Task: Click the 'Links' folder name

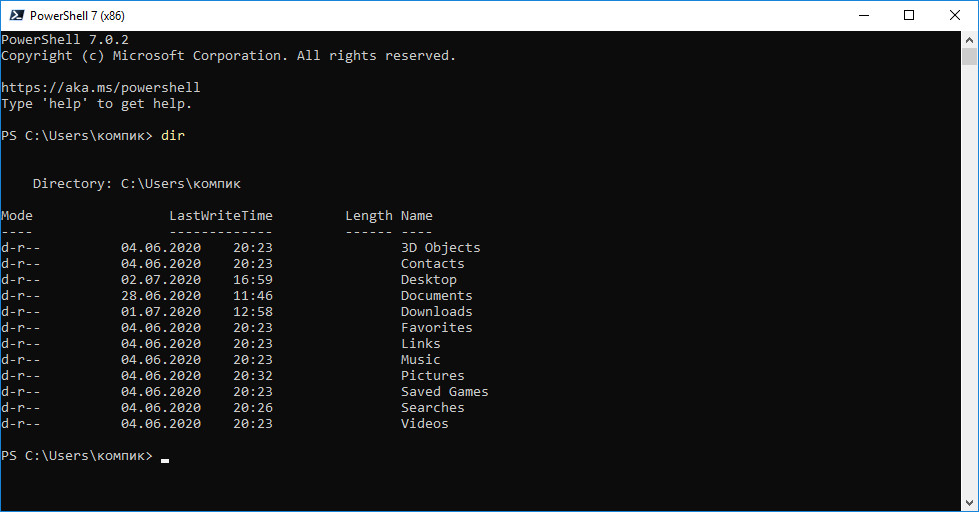Action: point(421,343)
